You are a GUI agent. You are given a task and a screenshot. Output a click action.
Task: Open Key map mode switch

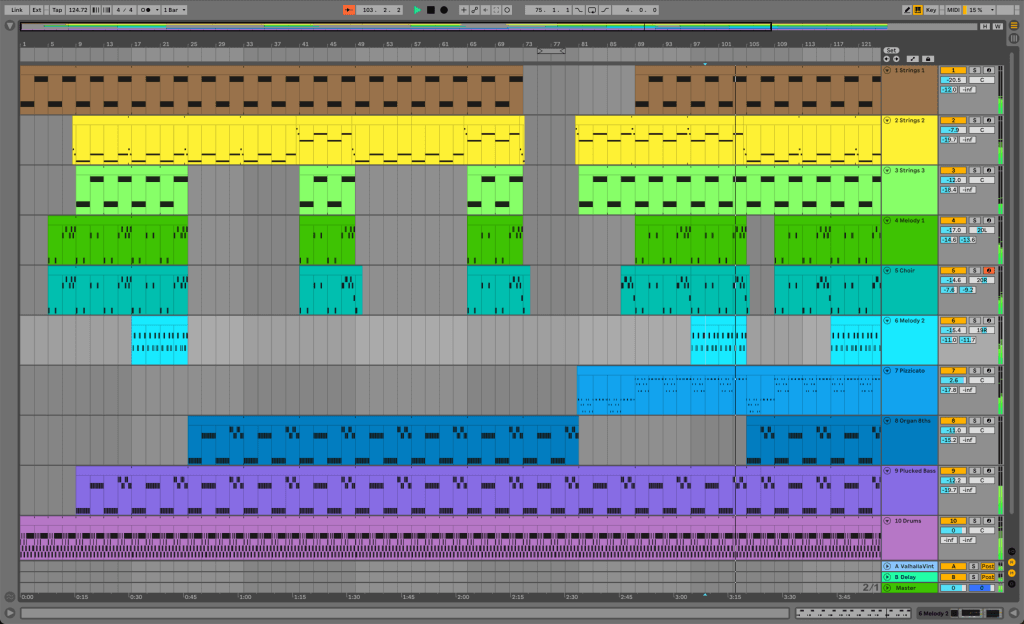[931, 10]
